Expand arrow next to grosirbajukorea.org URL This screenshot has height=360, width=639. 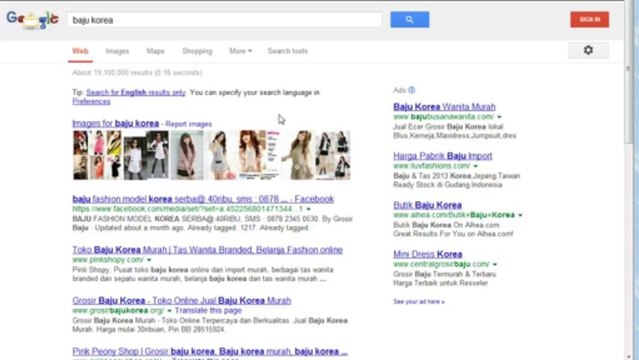pyautogui.click(x=170, y=311)
